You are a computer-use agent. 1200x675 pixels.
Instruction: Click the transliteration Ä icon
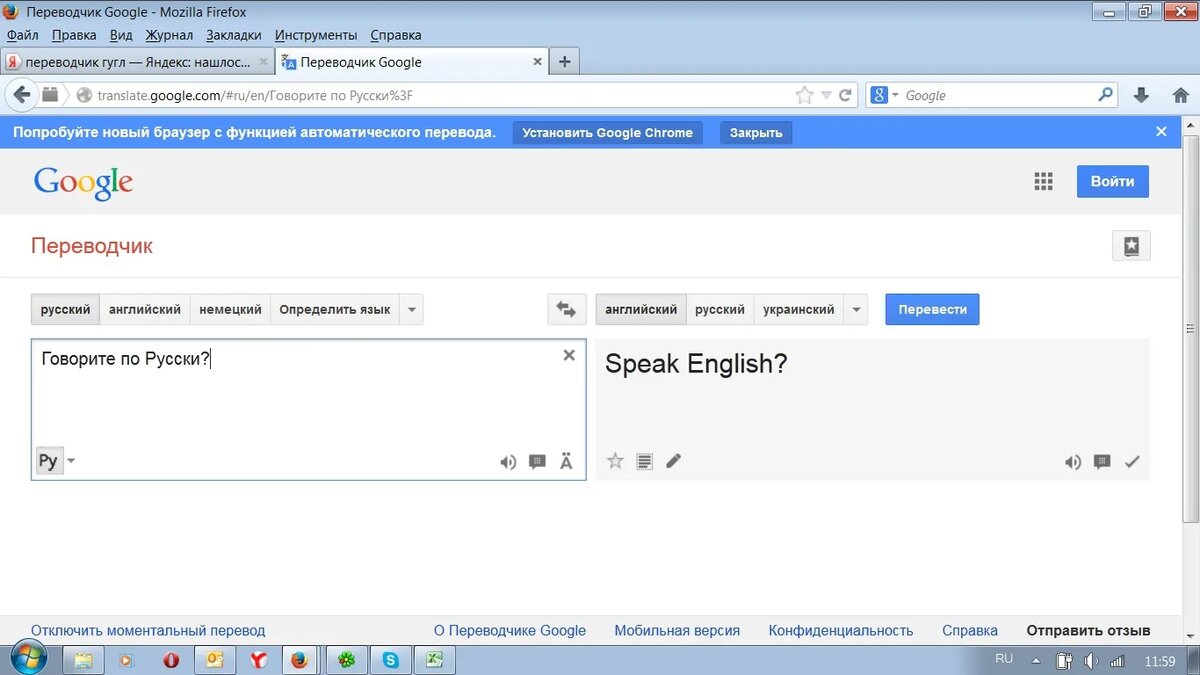tap(566, 461)
